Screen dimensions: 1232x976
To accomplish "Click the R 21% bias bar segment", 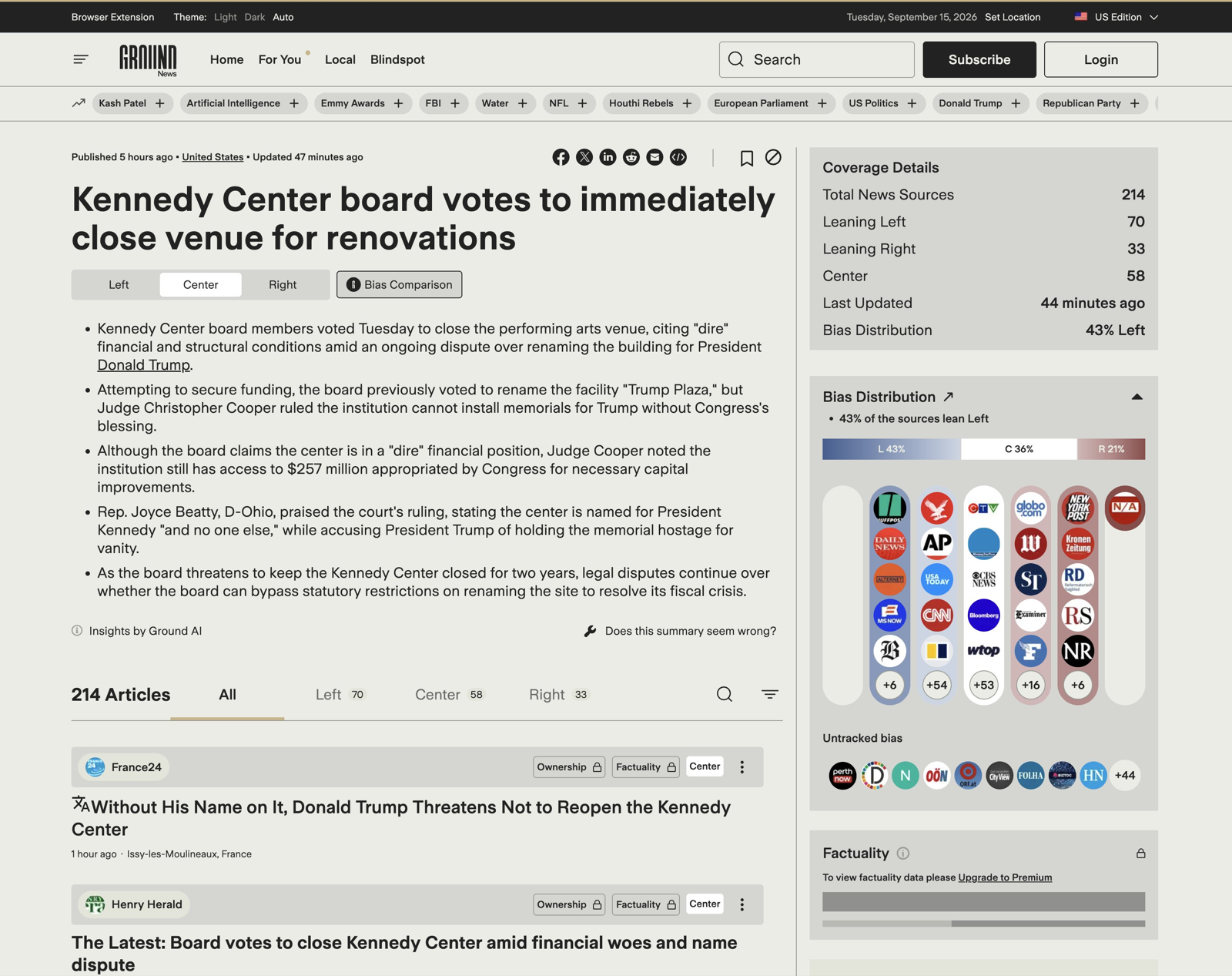I will 1111,449.
